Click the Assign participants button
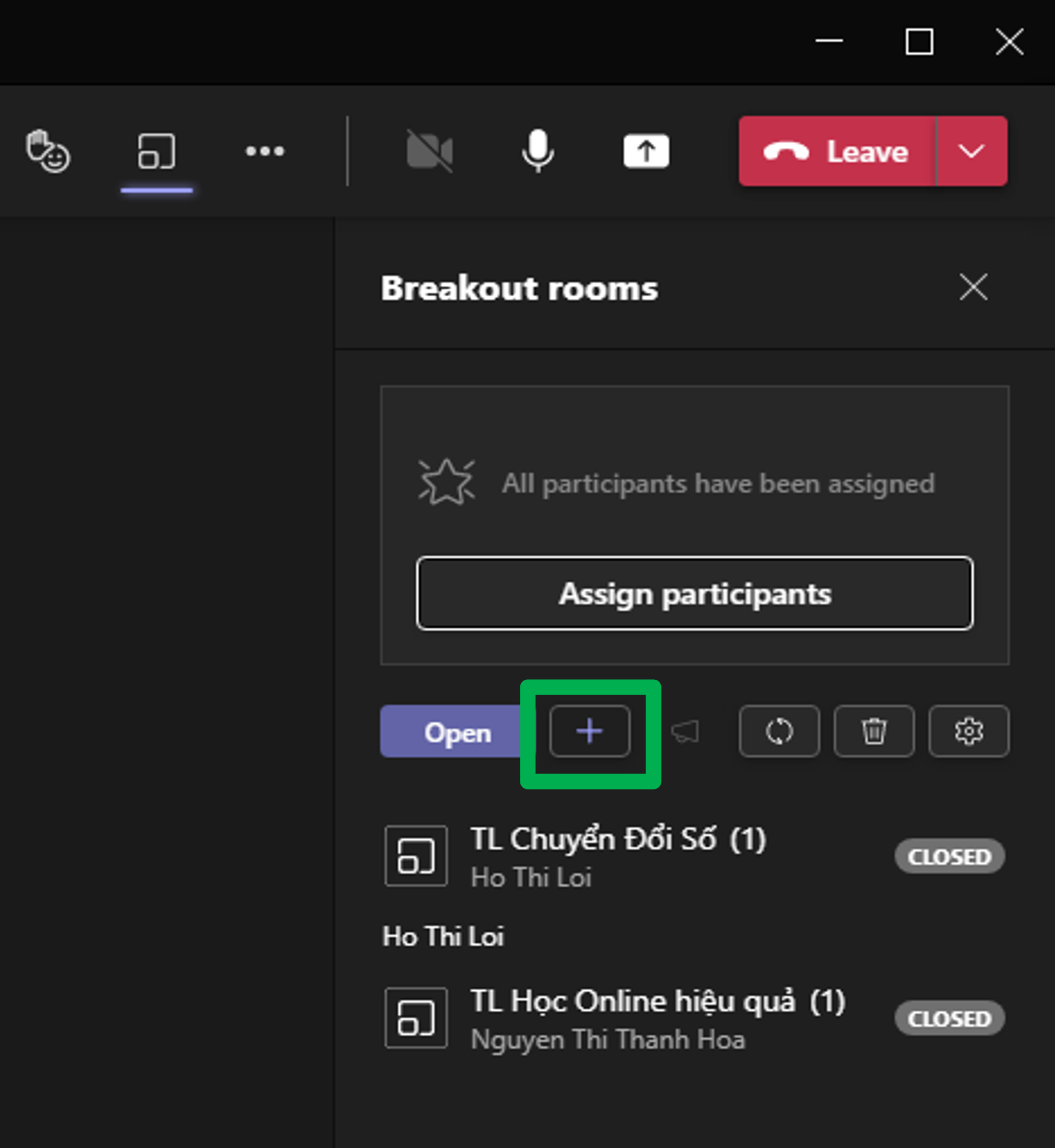The width and height of the screenshot is (1055, 1148). point(694,593)
